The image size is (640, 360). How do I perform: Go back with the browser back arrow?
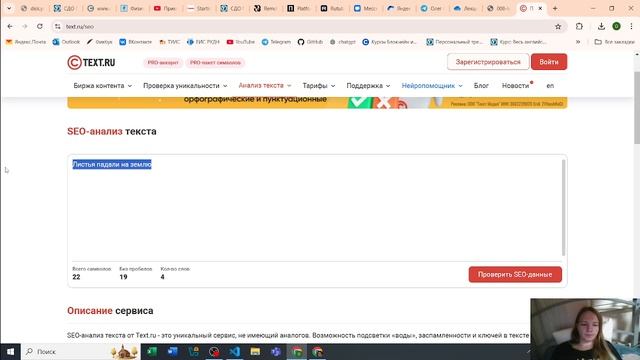pyautogui.click(x=10, y=27)
